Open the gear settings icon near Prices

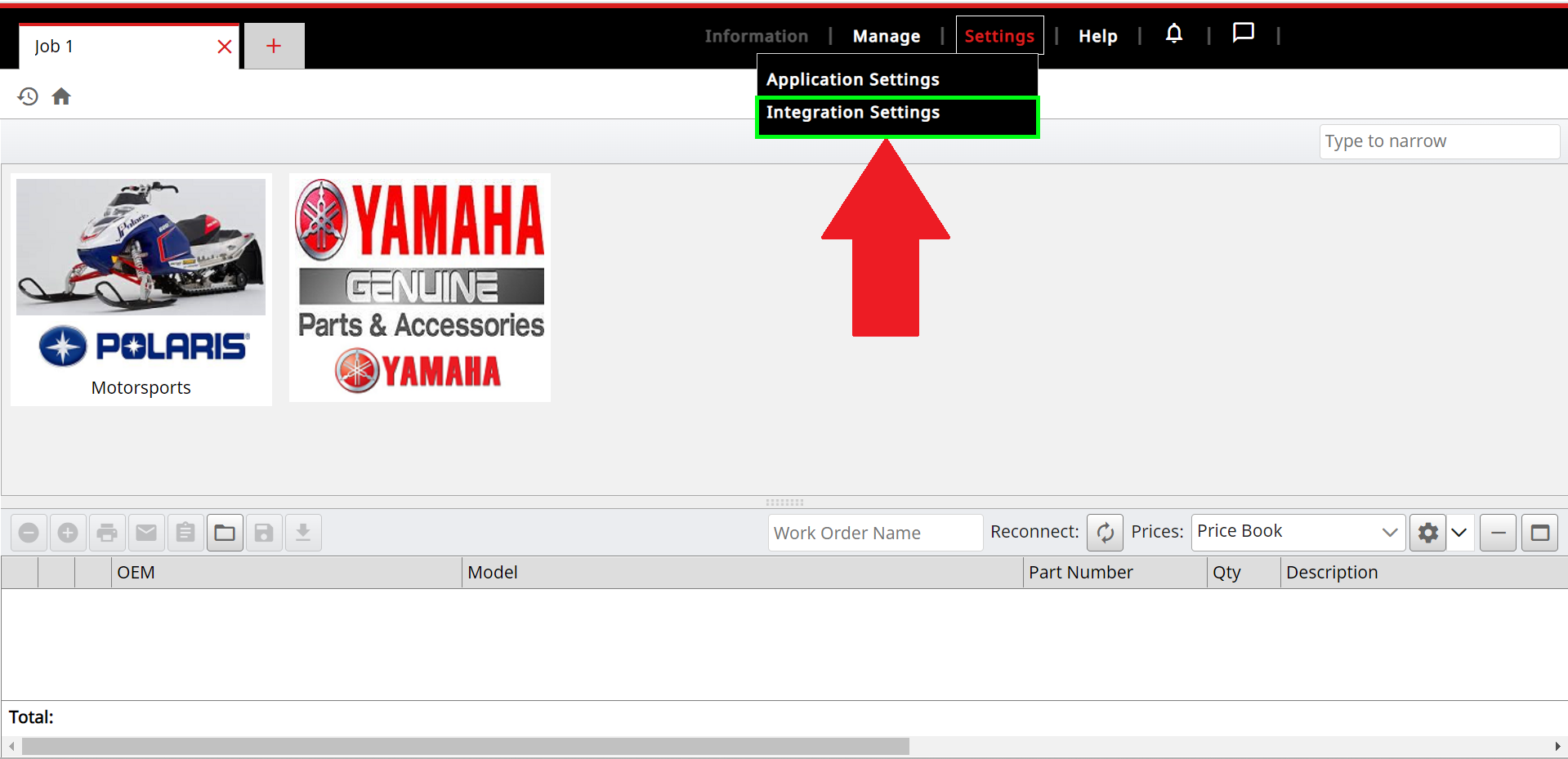click(x=1427, y=533)
